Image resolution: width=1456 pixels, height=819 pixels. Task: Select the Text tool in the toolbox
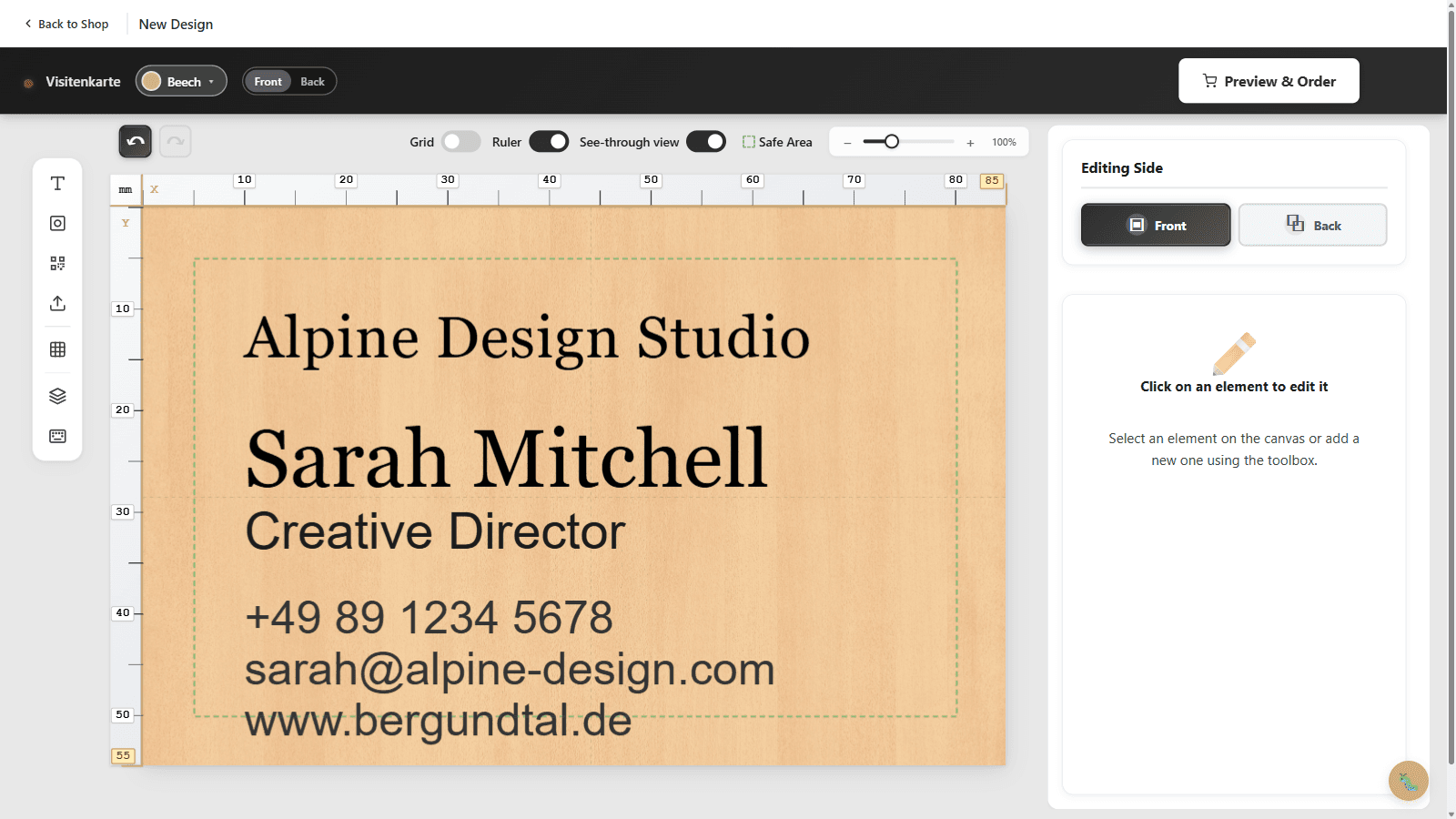tap(56, 182)
